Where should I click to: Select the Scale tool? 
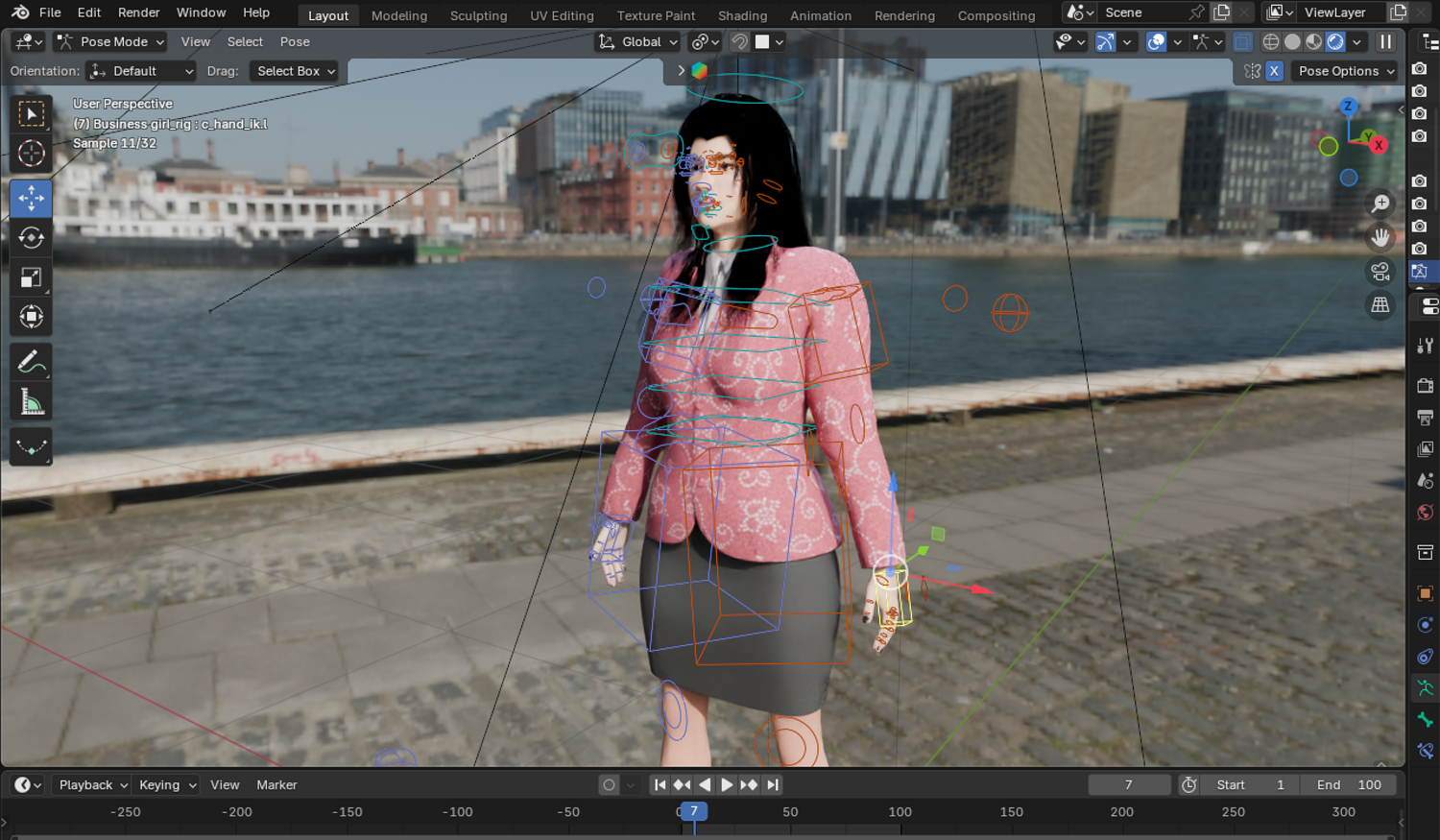31,277
